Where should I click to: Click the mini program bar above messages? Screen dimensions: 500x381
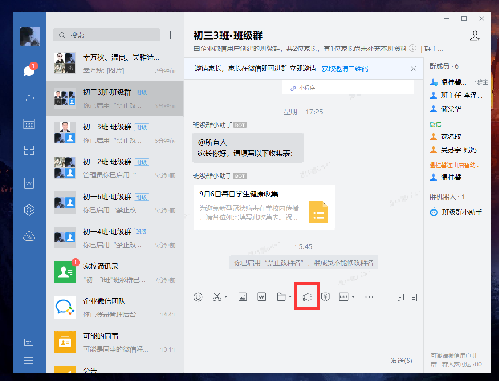[x=348, y=88]
